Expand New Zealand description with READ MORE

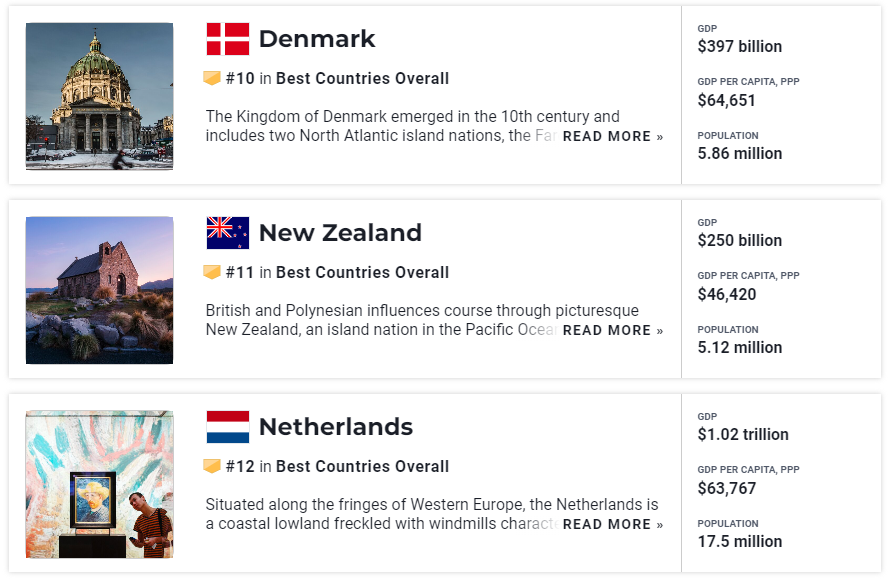(612, 330)
